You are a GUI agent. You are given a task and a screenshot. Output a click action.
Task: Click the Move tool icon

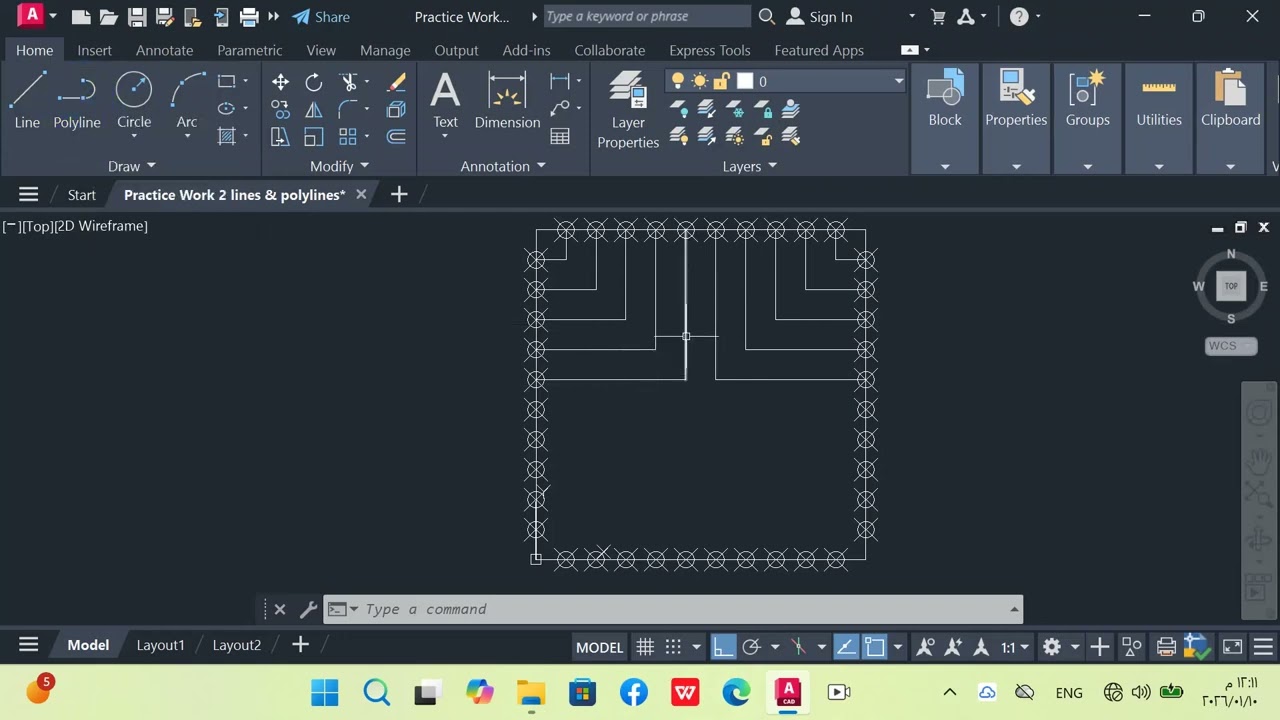280,82
